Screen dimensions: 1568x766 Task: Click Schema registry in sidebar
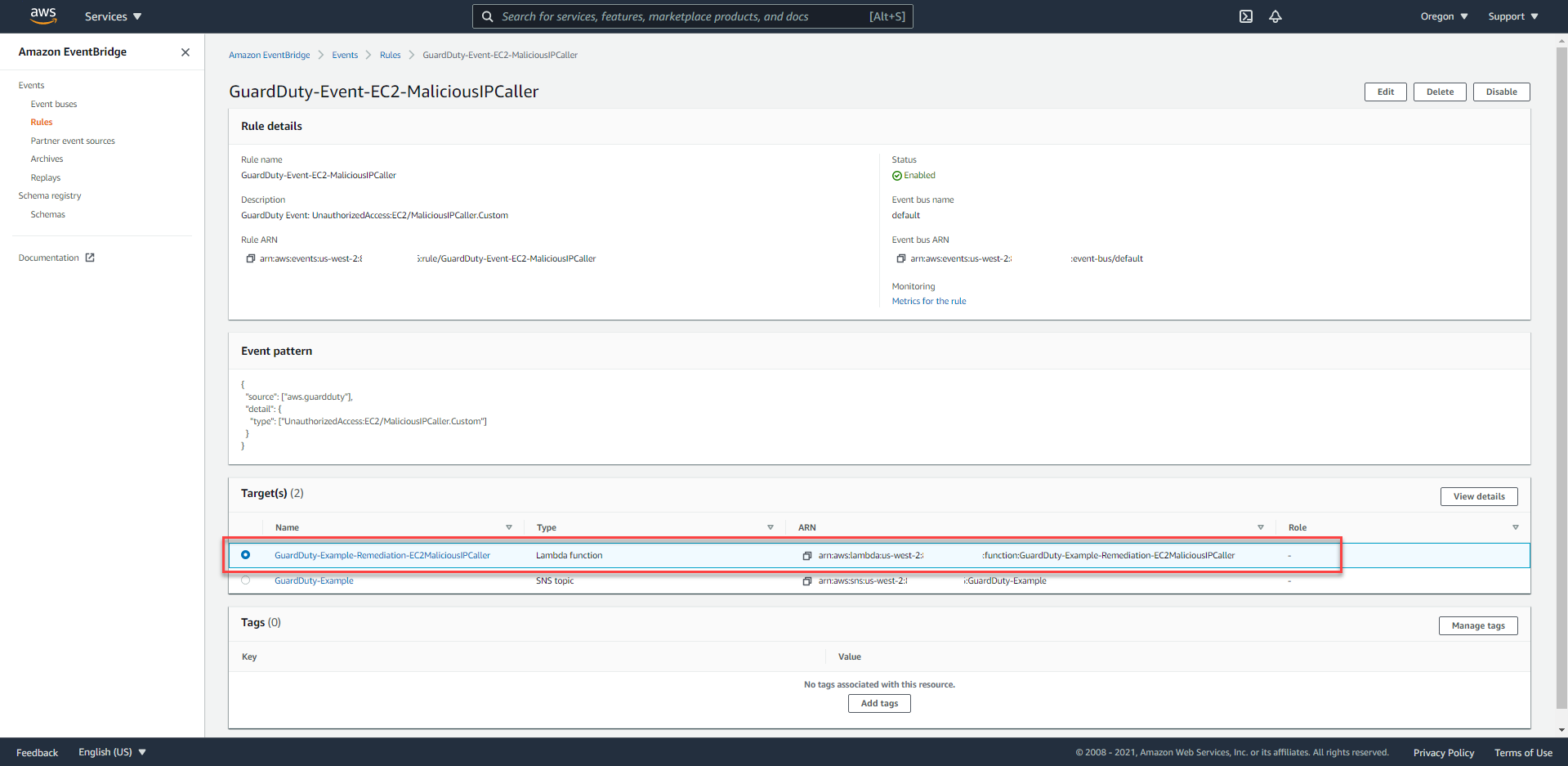(50, 196)
